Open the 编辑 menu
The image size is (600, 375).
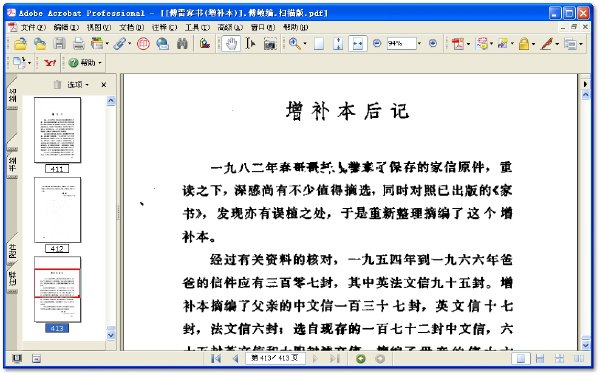click(66, 28)
